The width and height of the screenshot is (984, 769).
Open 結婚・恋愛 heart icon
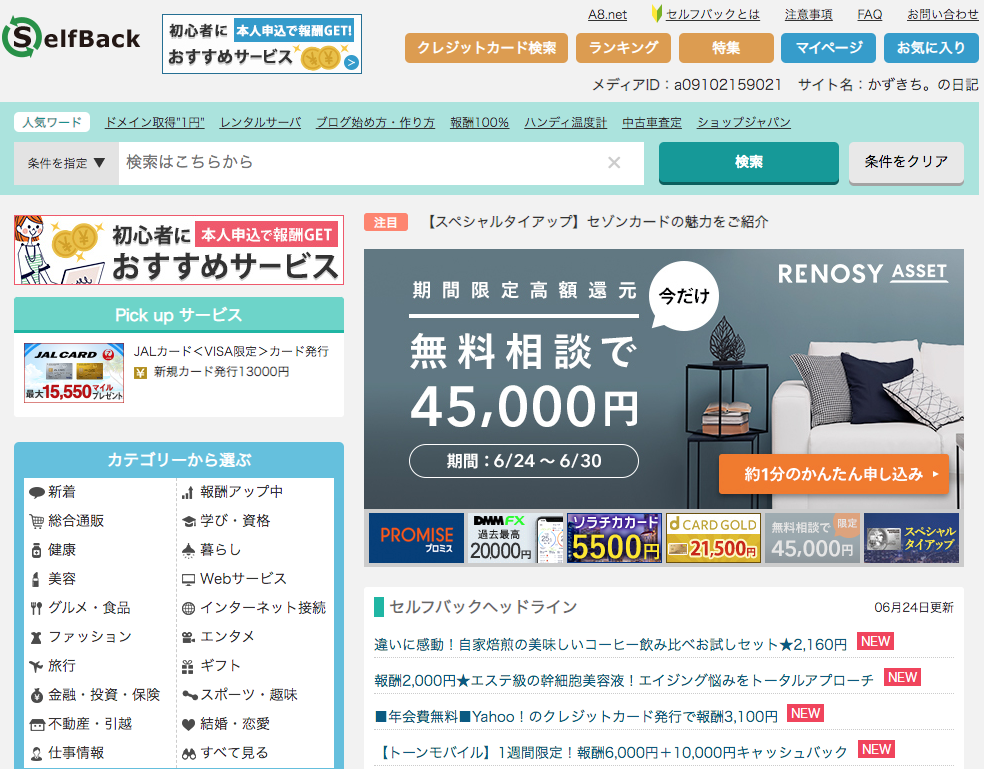(x=188, y=724)
